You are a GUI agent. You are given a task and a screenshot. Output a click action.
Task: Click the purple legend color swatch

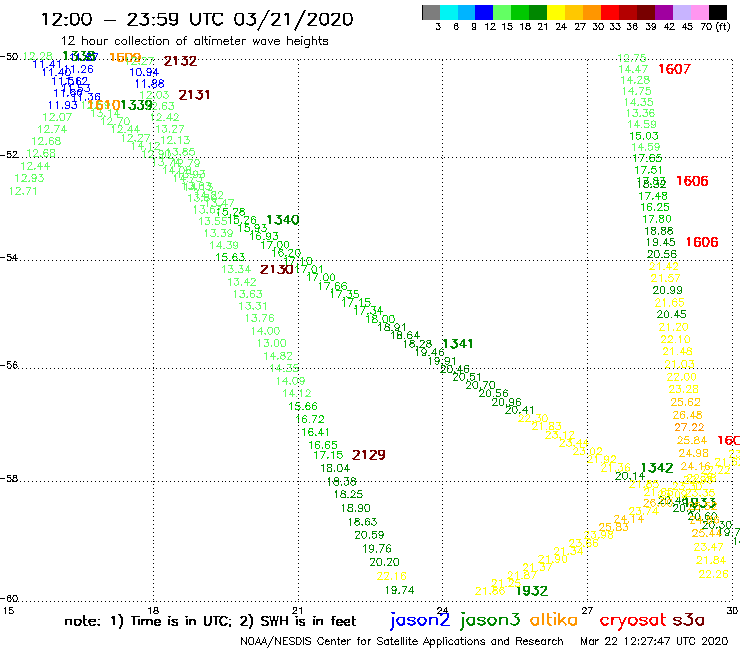point(664,12)
